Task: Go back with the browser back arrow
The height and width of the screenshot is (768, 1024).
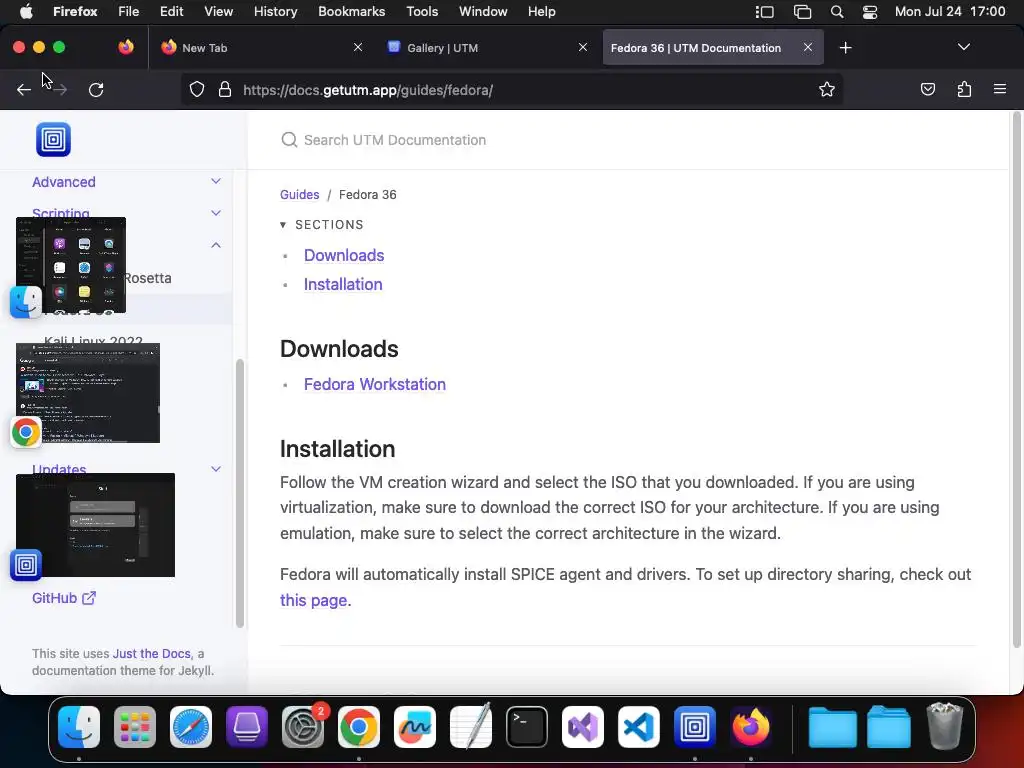Action: pos(24,89)
